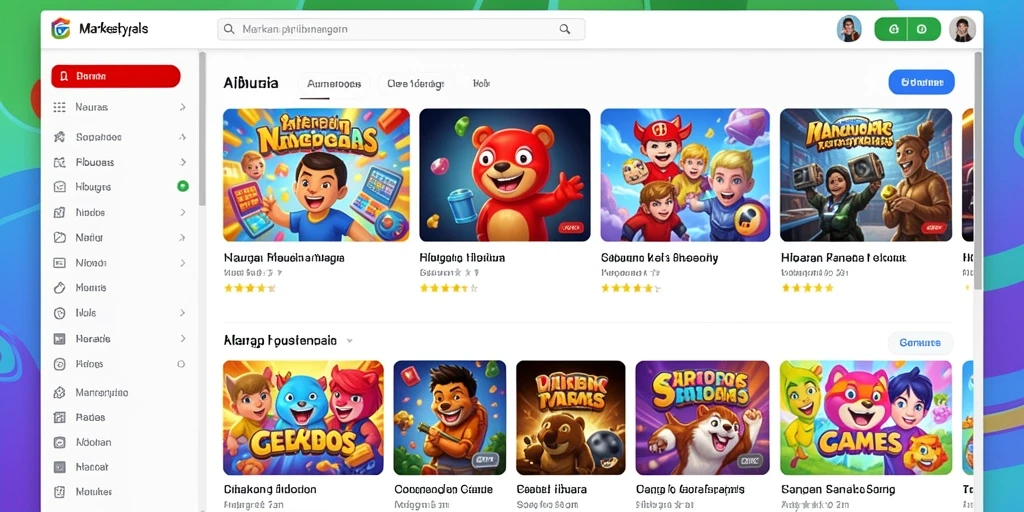
Task: Click the red badge on two-characters card with boxes
Action: (932, 228)
